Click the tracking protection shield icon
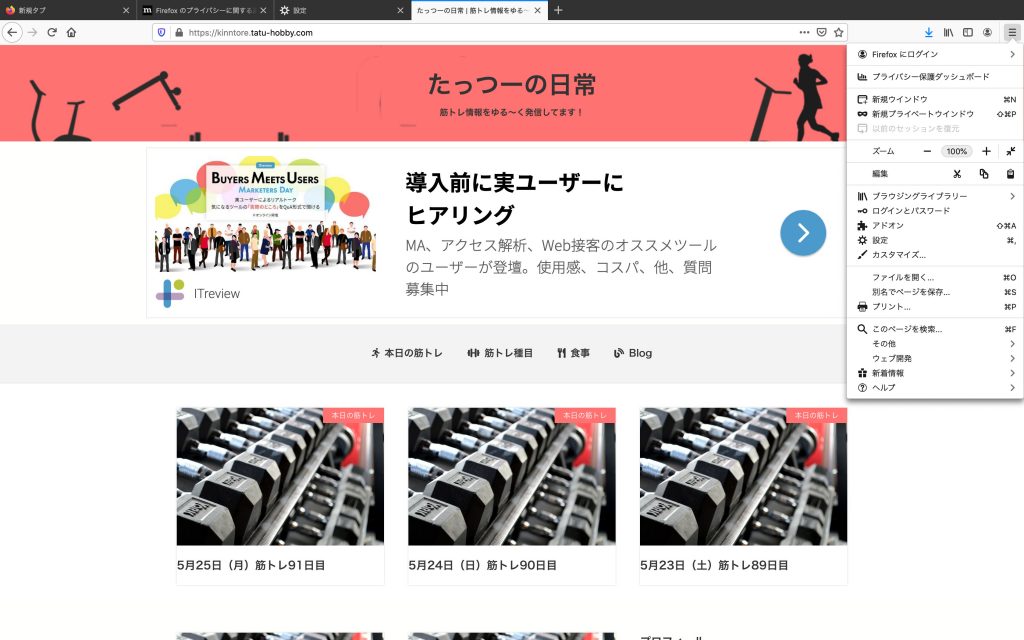Image resolution: width=1024 pixels, height=640 pixels. point(162,32)
